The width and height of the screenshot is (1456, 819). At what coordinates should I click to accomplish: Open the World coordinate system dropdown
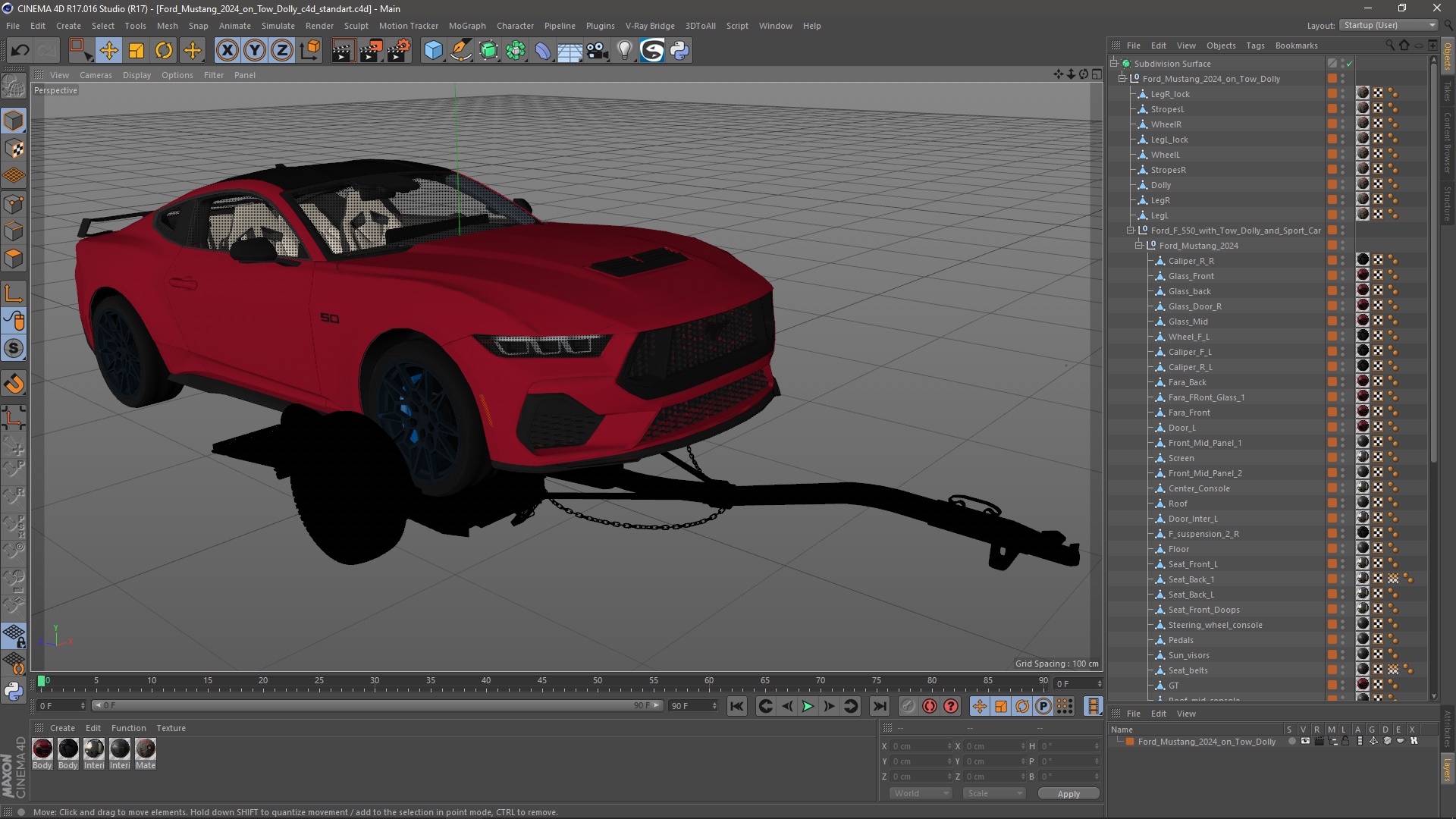920,793
